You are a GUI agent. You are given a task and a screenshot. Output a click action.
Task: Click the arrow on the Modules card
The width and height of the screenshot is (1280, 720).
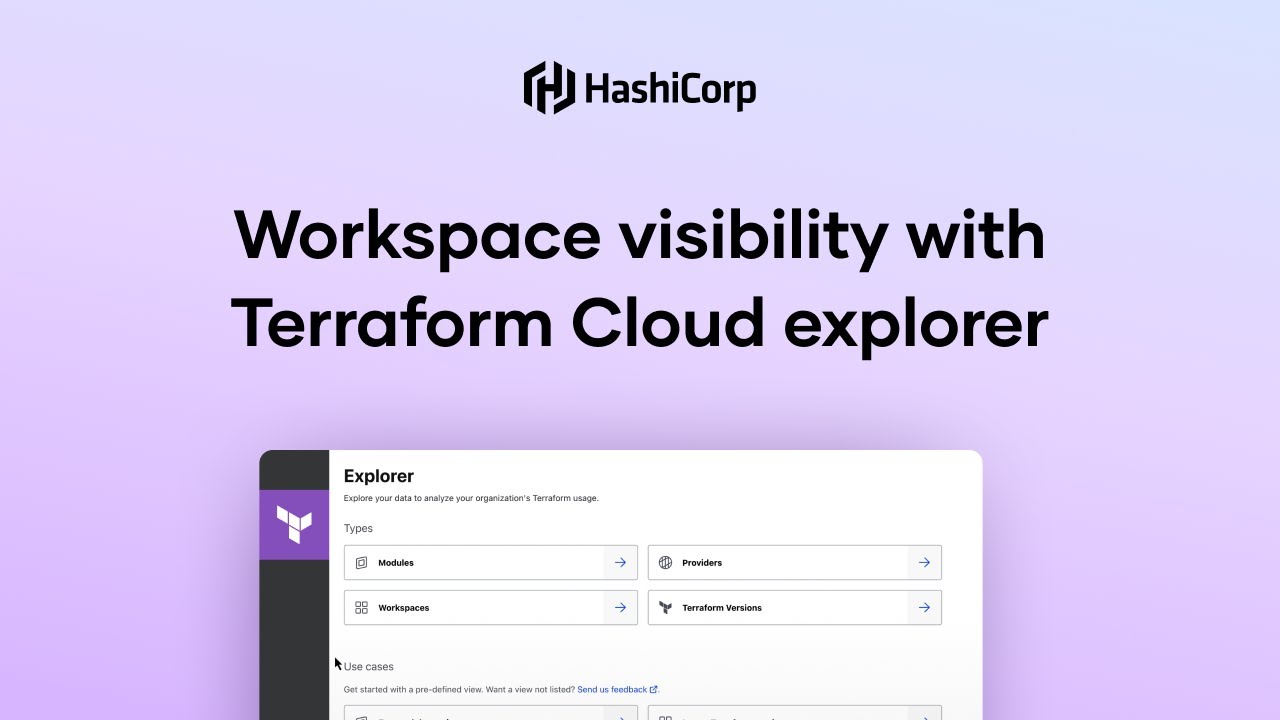click(x=620, y=562)
